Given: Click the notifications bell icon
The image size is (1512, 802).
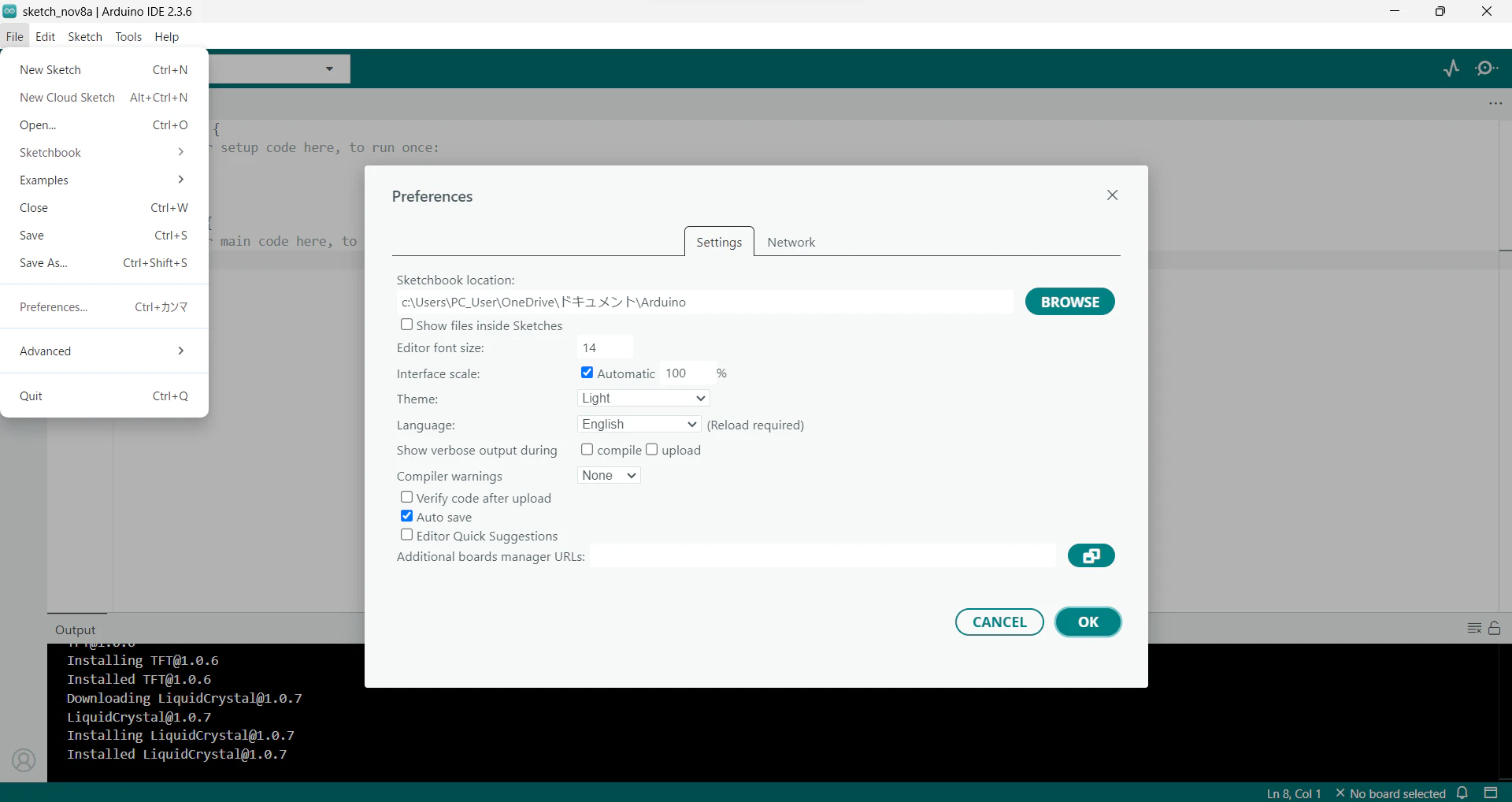Looking at the screenshot, I should (x=1462, y=793).
